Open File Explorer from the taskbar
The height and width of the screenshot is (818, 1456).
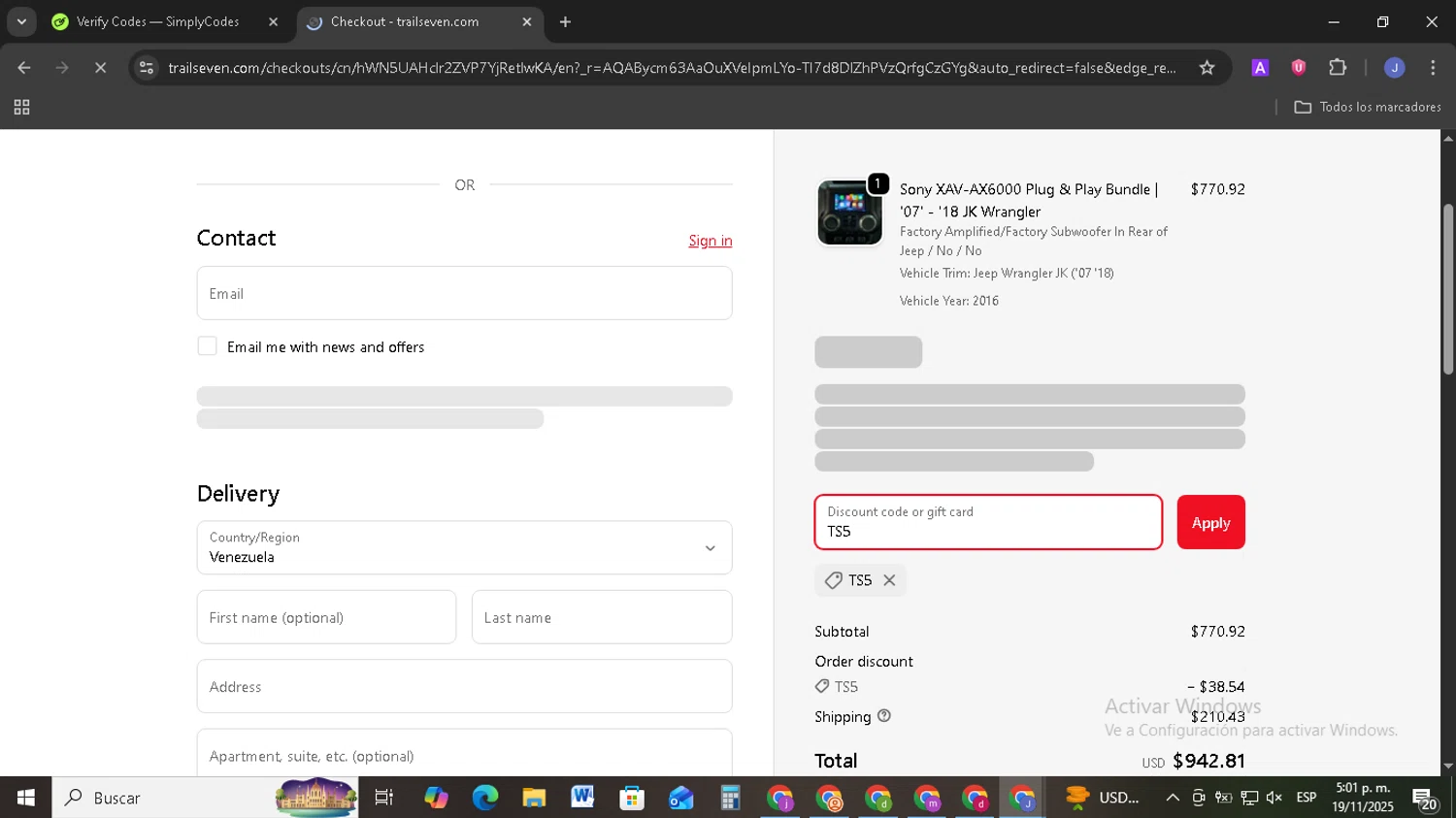coord(534,798)
